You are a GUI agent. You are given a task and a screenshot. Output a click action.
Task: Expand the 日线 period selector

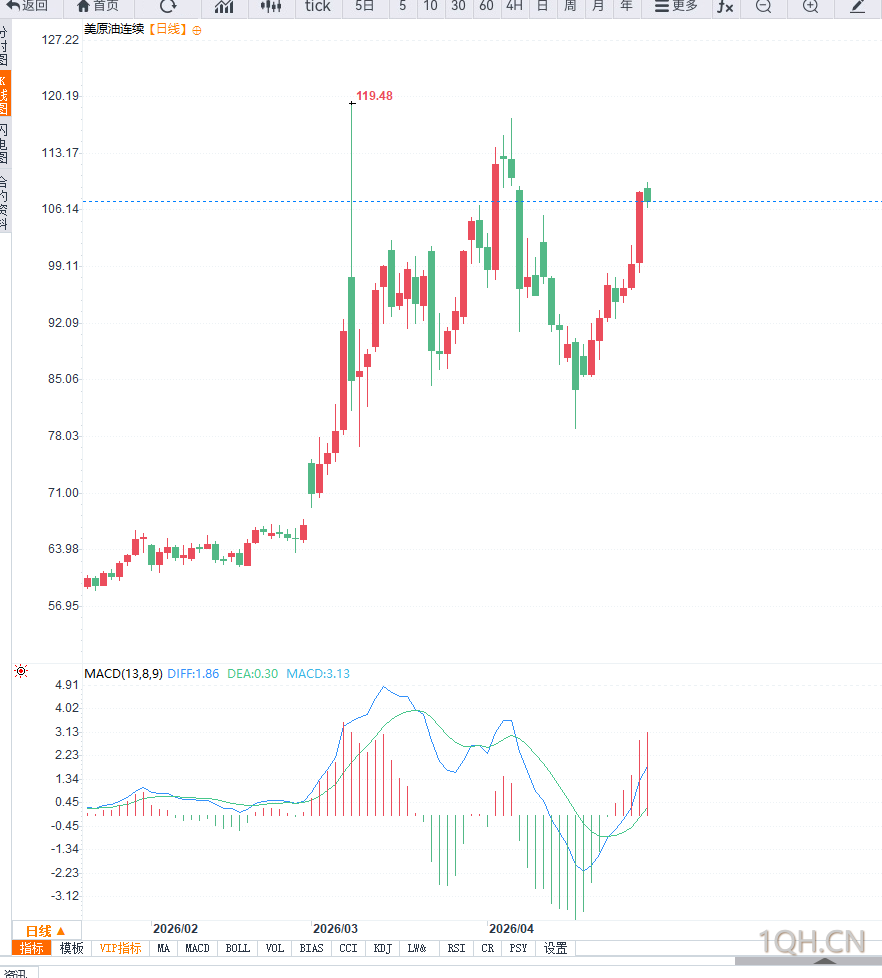45,931
